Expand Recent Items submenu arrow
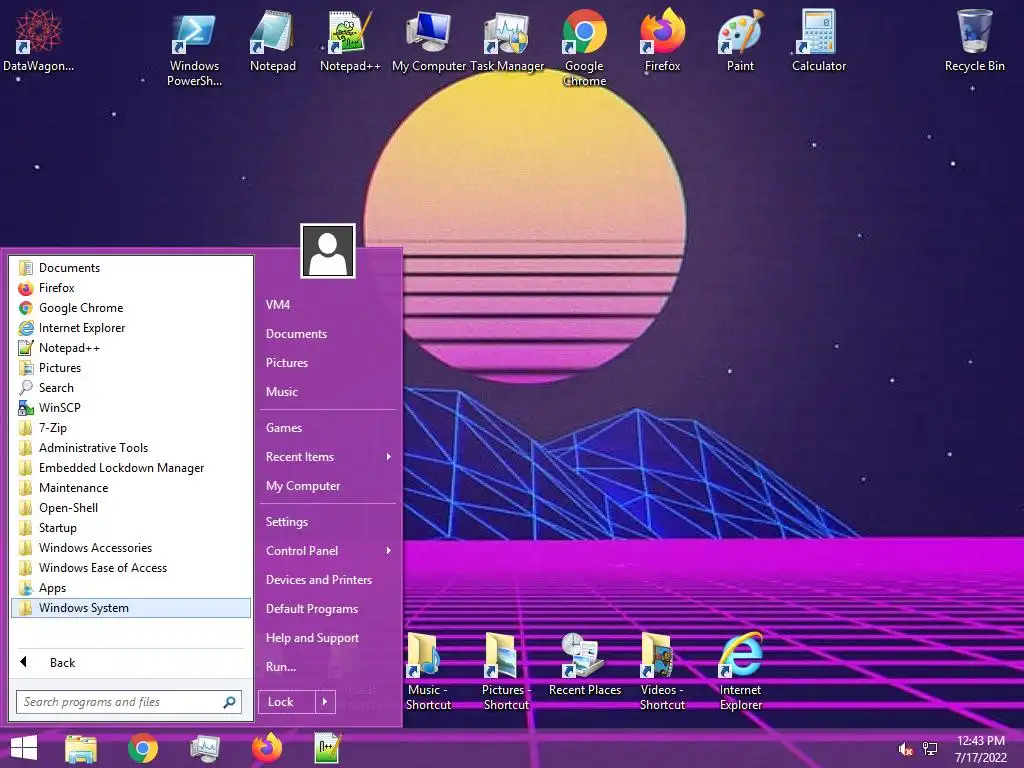Screen dimensions: 1024x768 point(389,456)
